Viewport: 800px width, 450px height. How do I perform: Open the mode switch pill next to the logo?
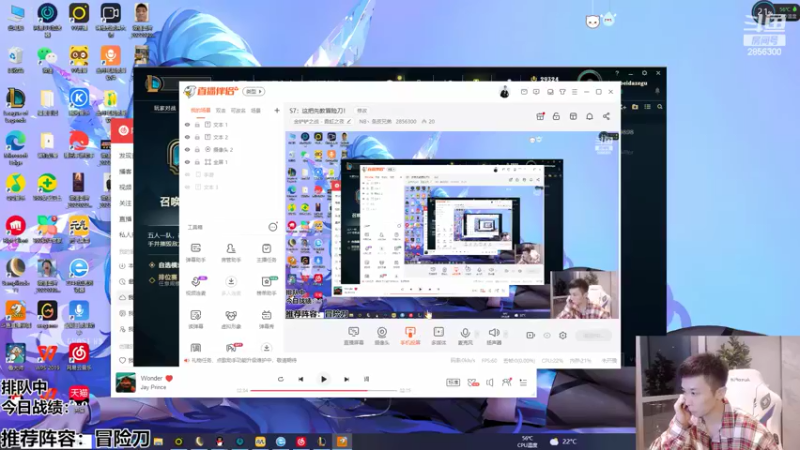tap(254, 91)
